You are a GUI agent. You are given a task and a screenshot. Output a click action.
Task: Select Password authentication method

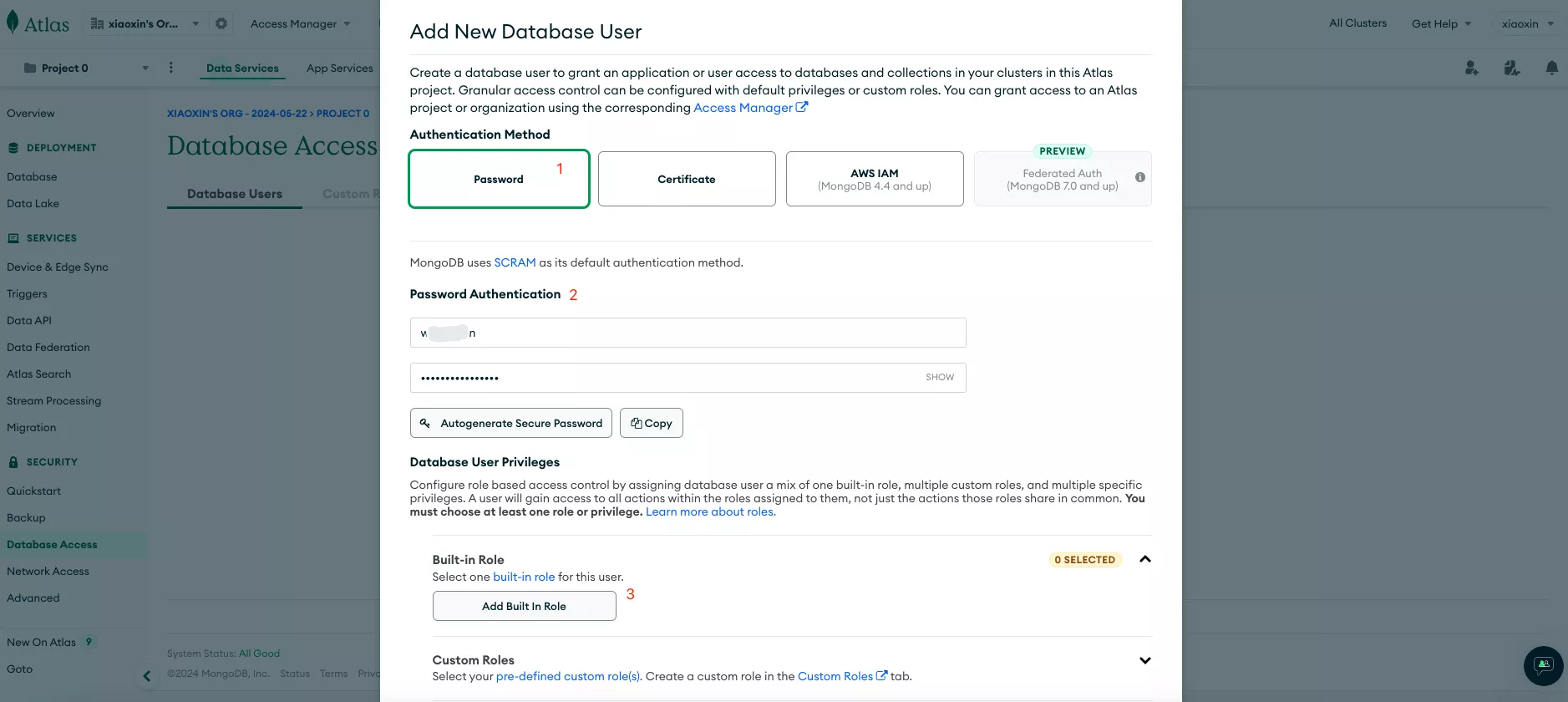pos(499,179)
